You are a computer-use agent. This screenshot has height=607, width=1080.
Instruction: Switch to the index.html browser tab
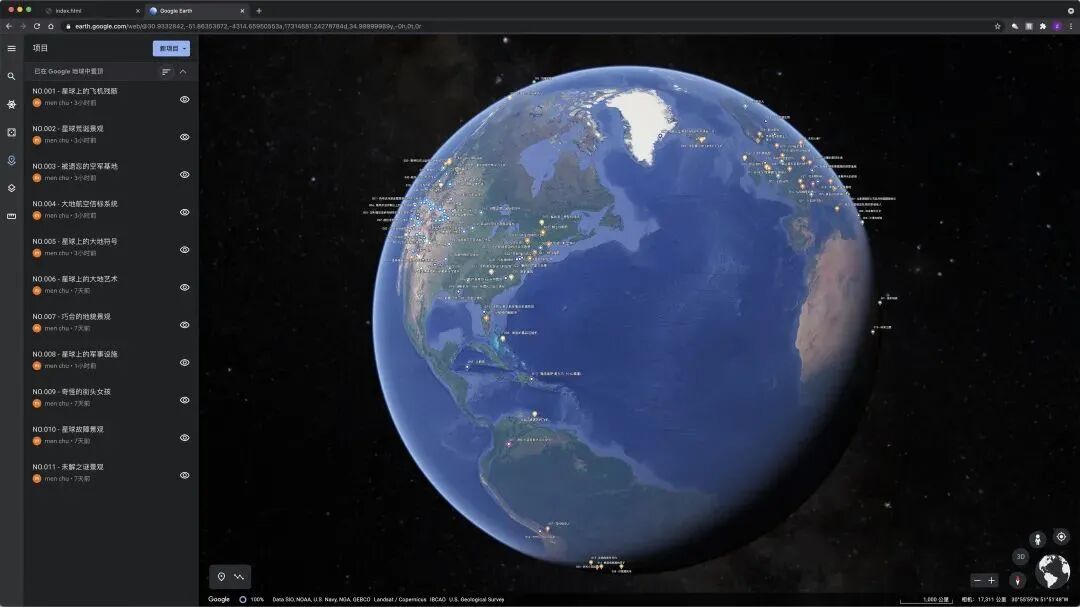pos(90,11)
